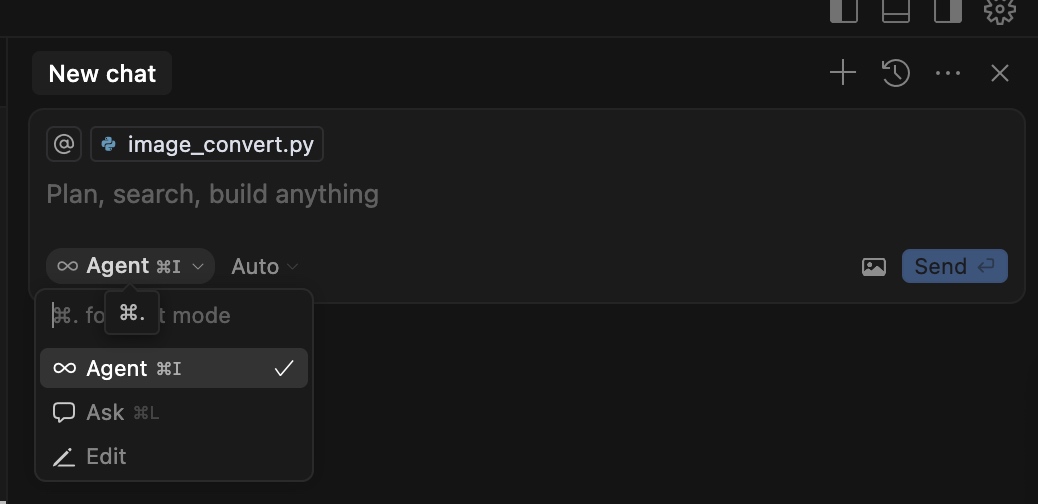Choose Edit mode from the list
The width and height of the screenshot is (1038, 504).
point(174,456)
